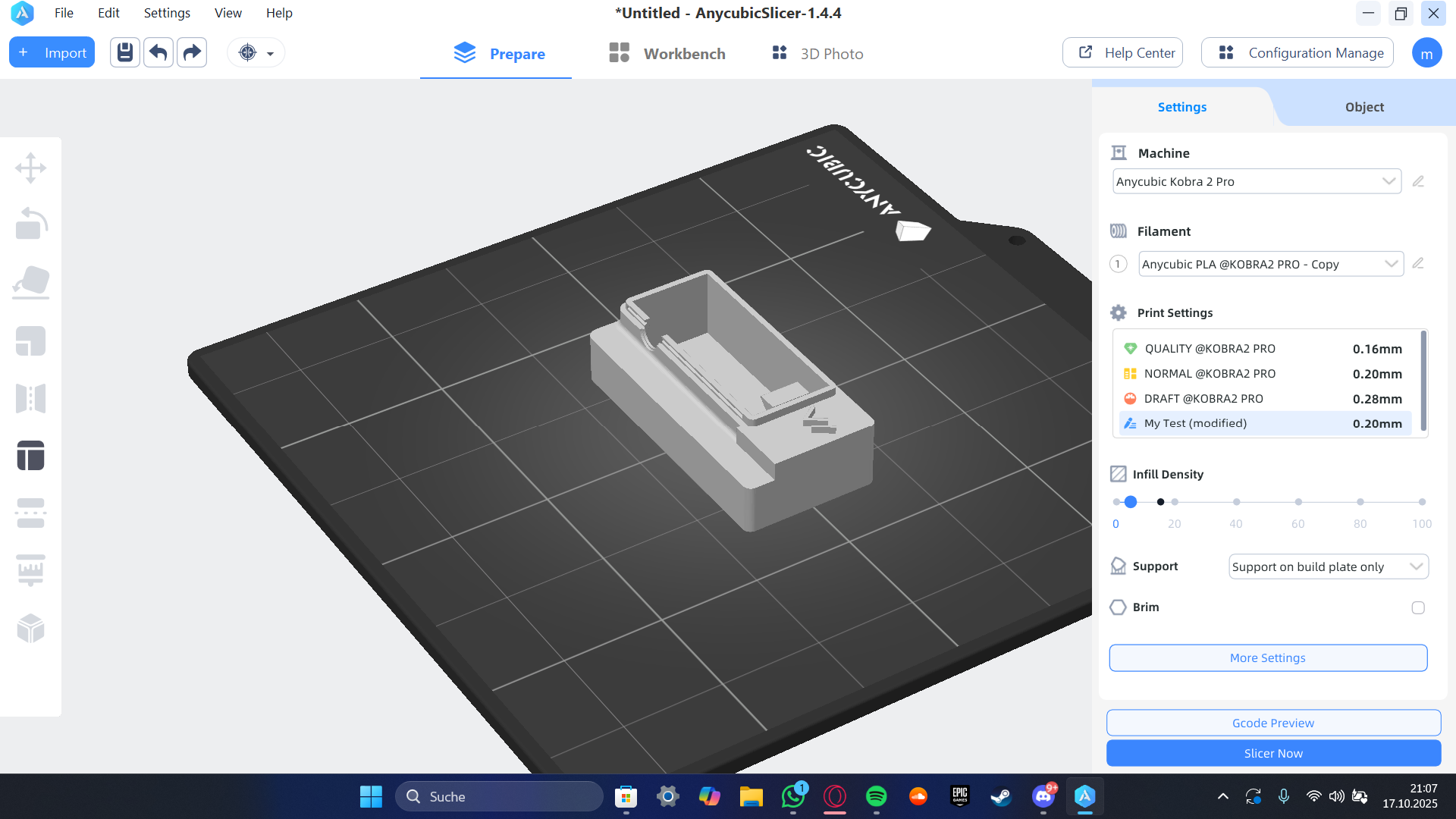The width and height of the screenshot is (1456, 819).
Task: Switch to the 3D Photo tab
Action: (817, 53)
